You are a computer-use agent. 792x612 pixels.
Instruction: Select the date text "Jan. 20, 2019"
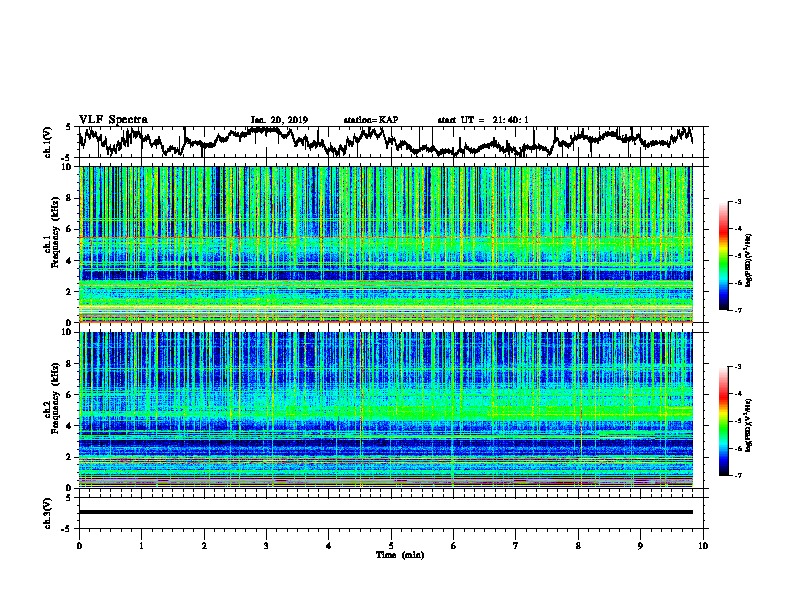[279, 120]
